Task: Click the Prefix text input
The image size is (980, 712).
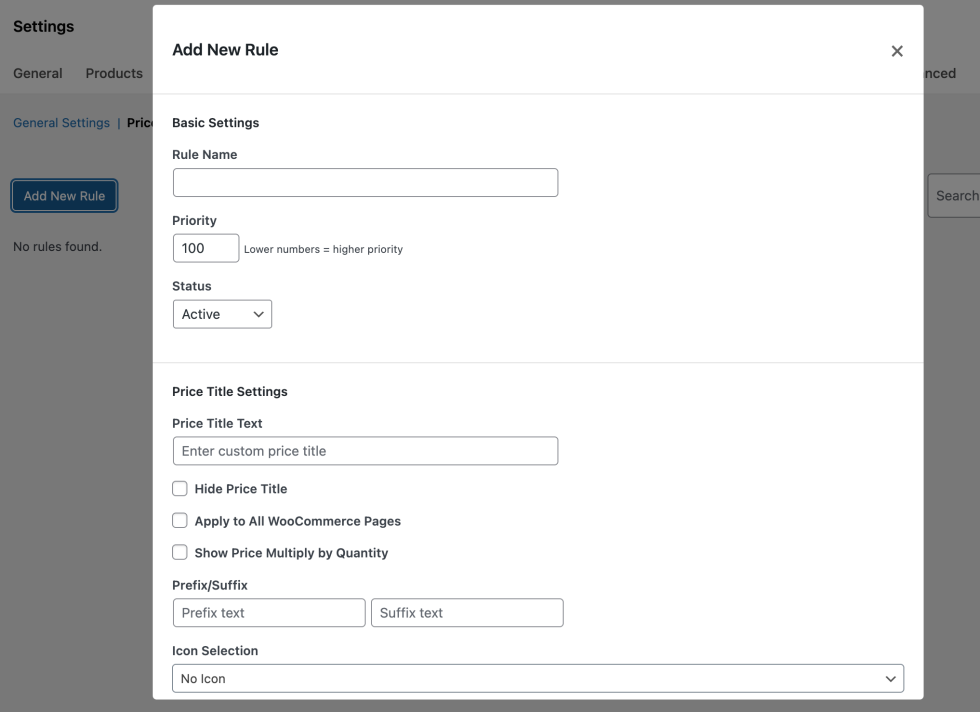Action: [x=269, y=613]
